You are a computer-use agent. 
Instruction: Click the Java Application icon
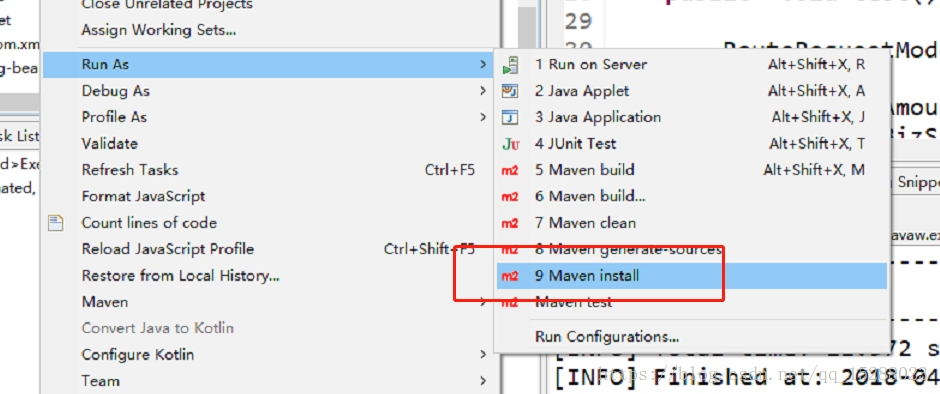coord(510,118)
